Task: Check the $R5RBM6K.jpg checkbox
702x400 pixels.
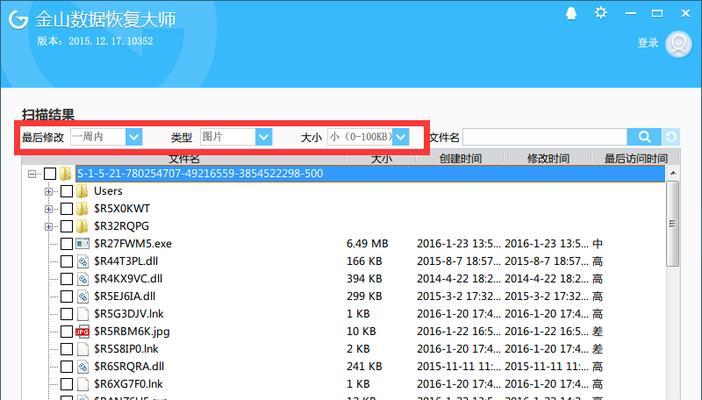Action: pyautogui.click(x=67, y=331)
